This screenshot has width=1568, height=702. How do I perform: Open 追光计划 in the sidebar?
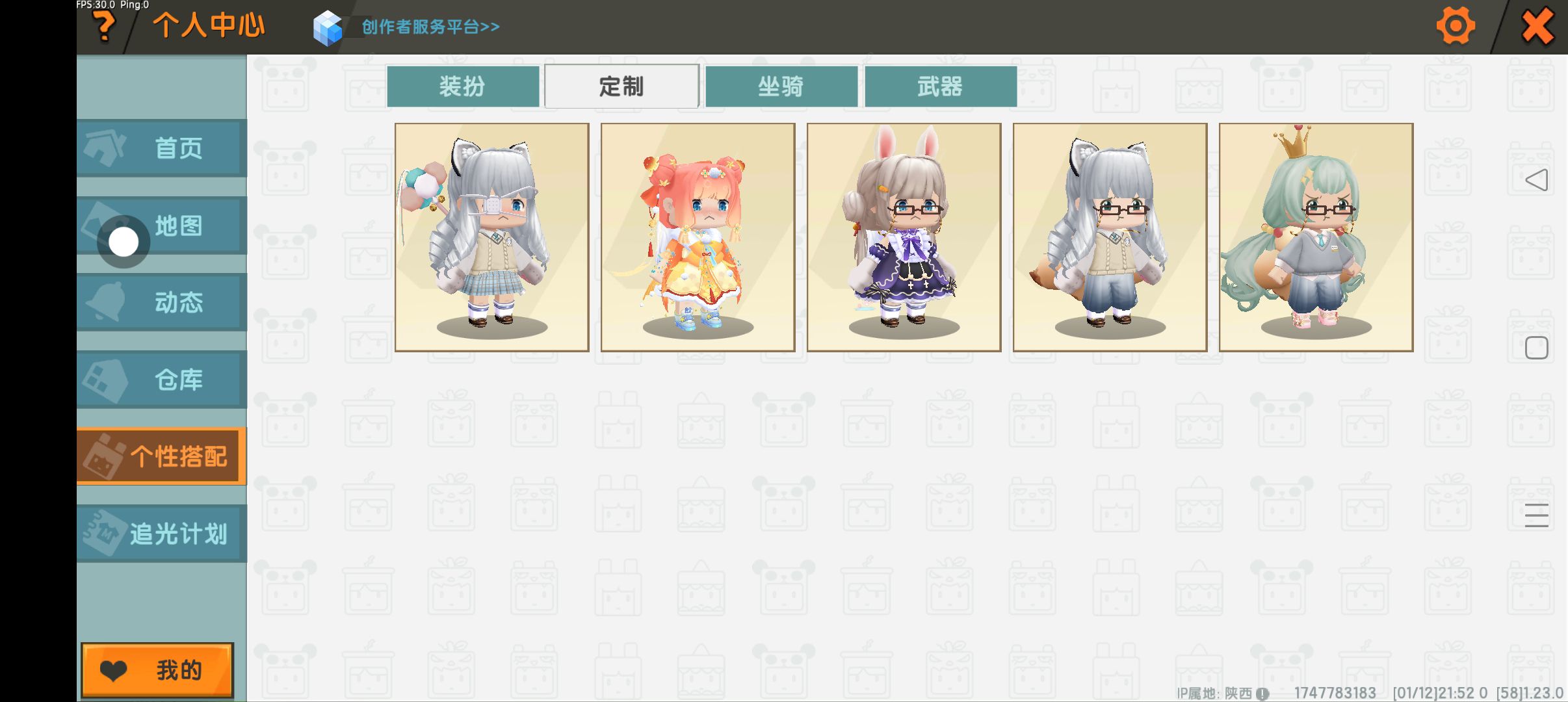(x=162, y=534)
